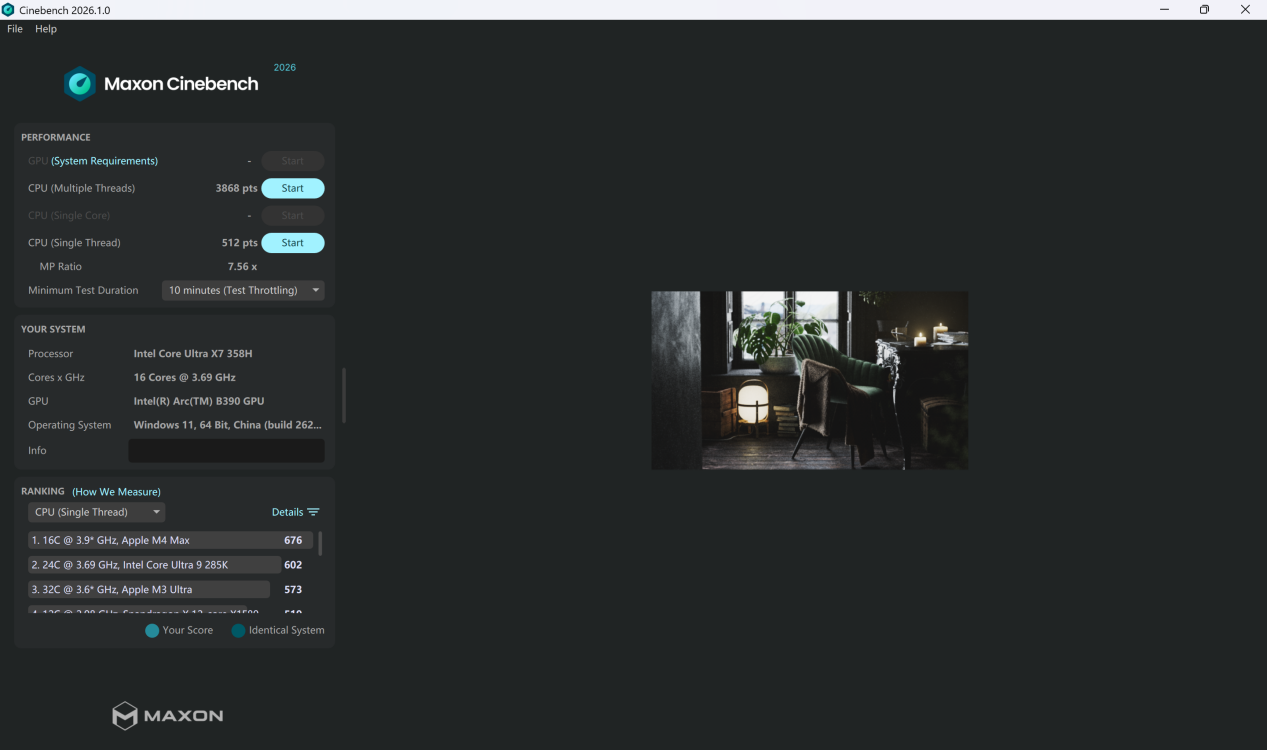Click the Details filter icon in Ranking
1267x750 pixels.
coord(313,512)
